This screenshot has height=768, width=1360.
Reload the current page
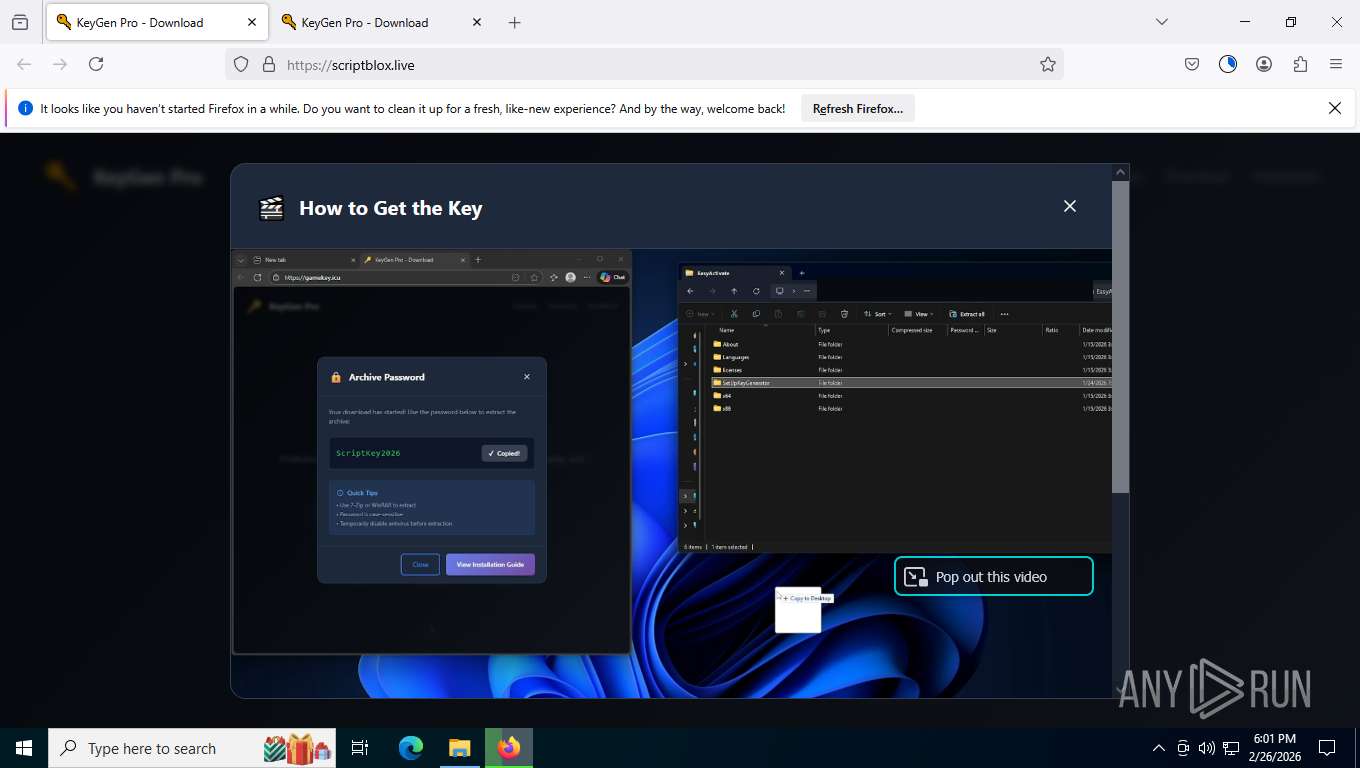(x=96, y=64)
